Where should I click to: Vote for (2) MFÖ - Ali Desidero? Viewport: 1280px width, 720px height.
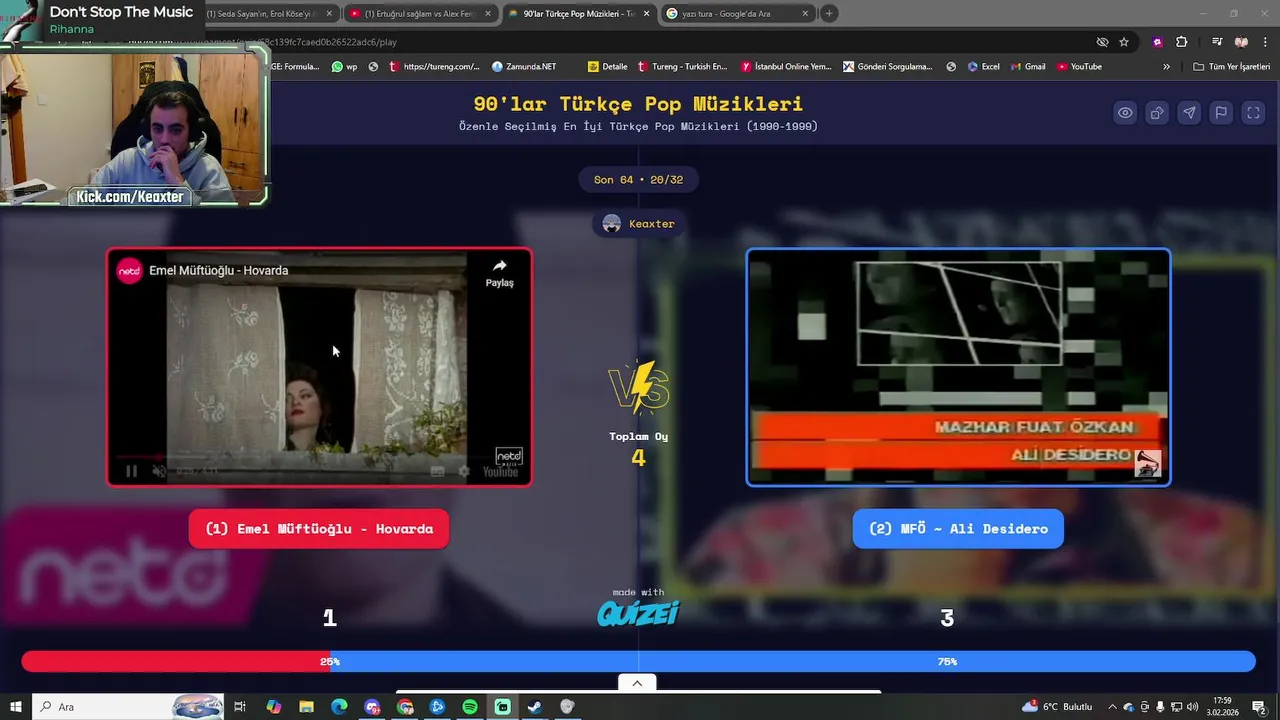pos(958,529)
